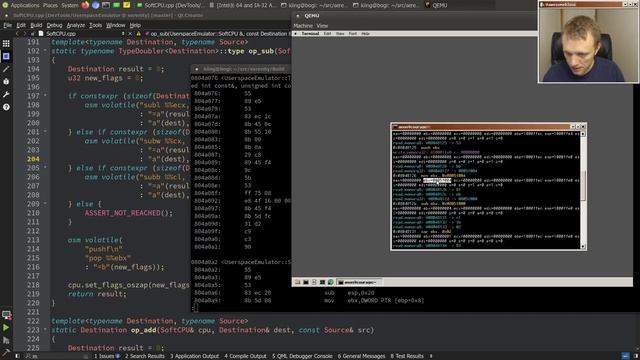Build the project with hammer icon
This screenshot has height=360, width=640.
click(6, 352)
